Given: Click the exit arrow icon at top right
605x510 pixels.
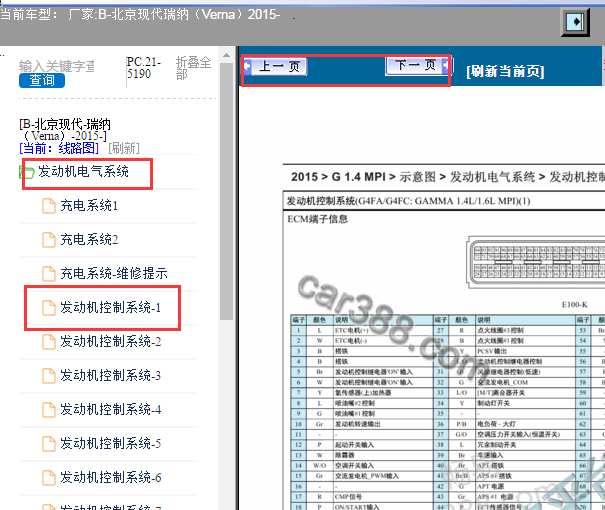Looking at the screenshot, I should pyautogui.click(x=575, y=22).
